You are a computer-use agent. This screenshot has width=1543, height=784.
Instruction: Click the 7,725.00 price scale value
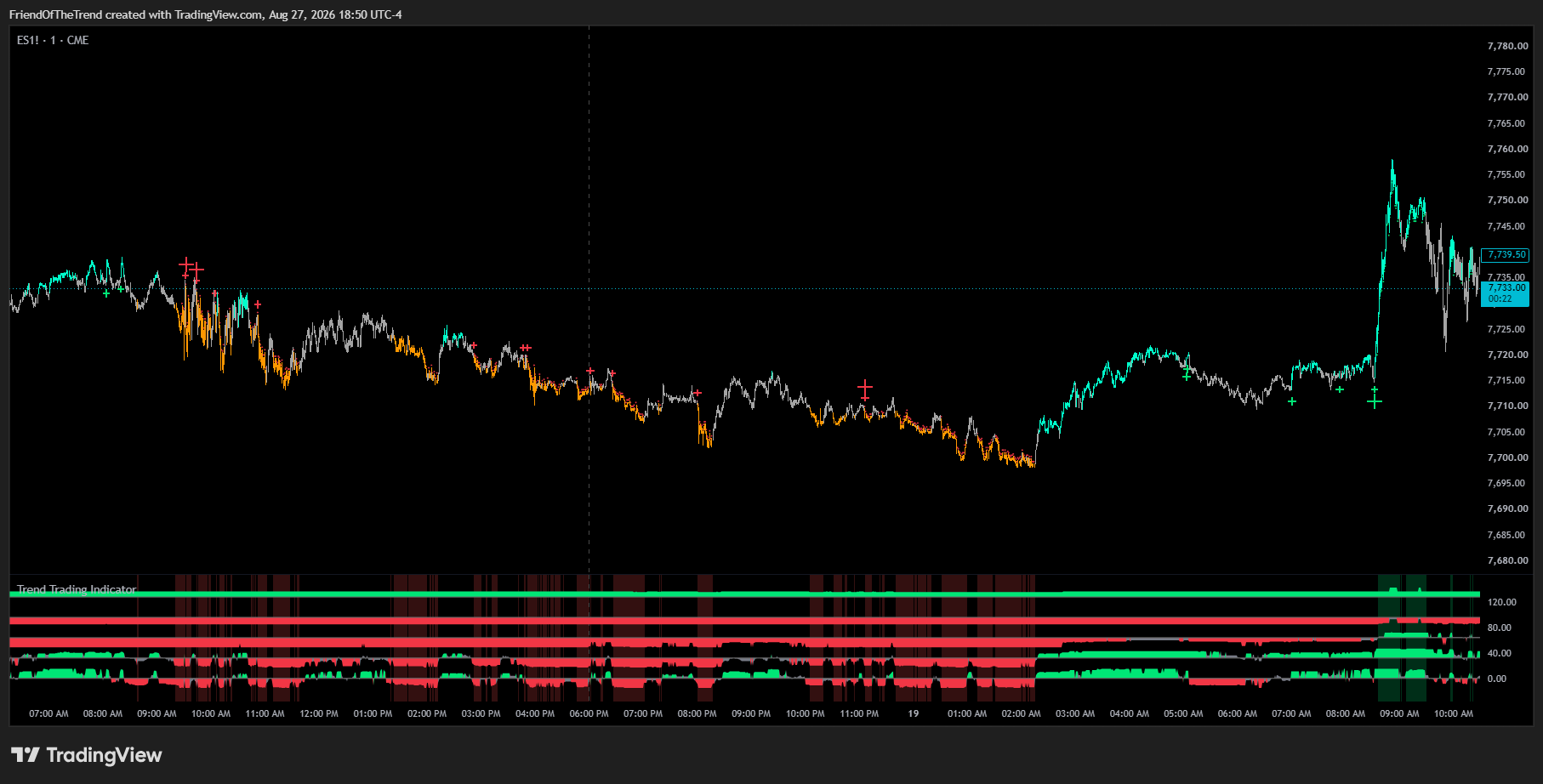[x=1507, y=329]
